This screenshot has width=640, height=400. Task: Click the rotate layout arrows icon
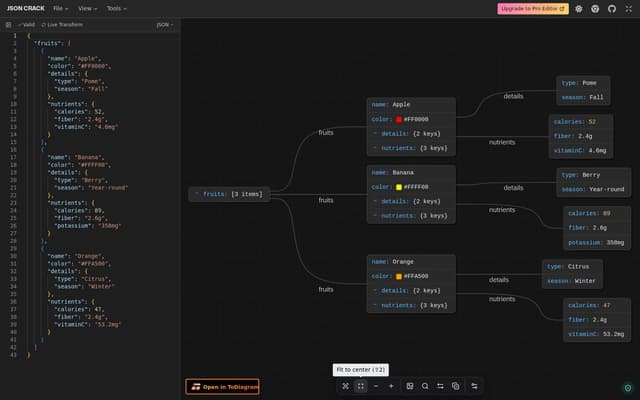[x=440, y=386]
